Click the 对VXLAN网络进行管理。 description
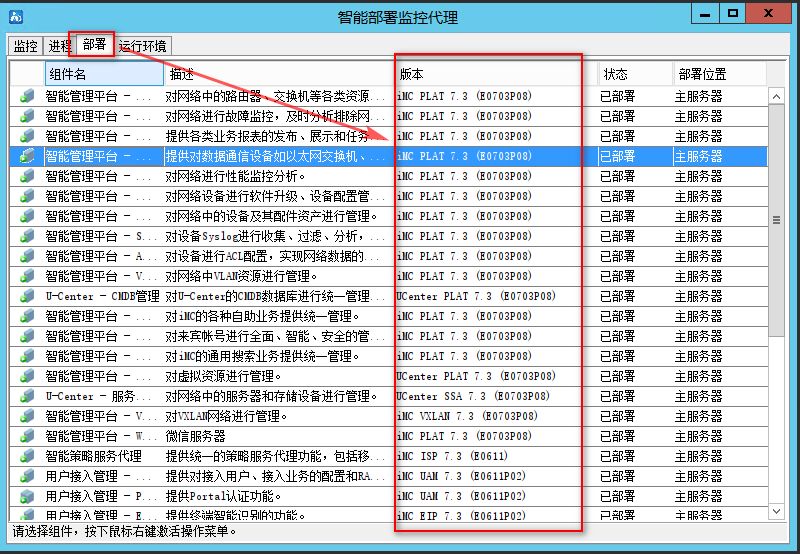The height and width of the screenshot is (554, 800). [x=227, y=416]
